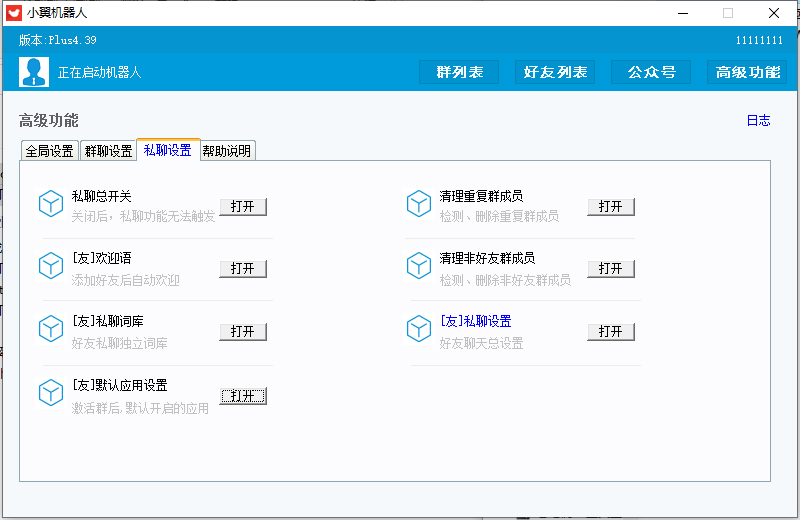Select the 私聊设置 tab

[x=168, y=150]
